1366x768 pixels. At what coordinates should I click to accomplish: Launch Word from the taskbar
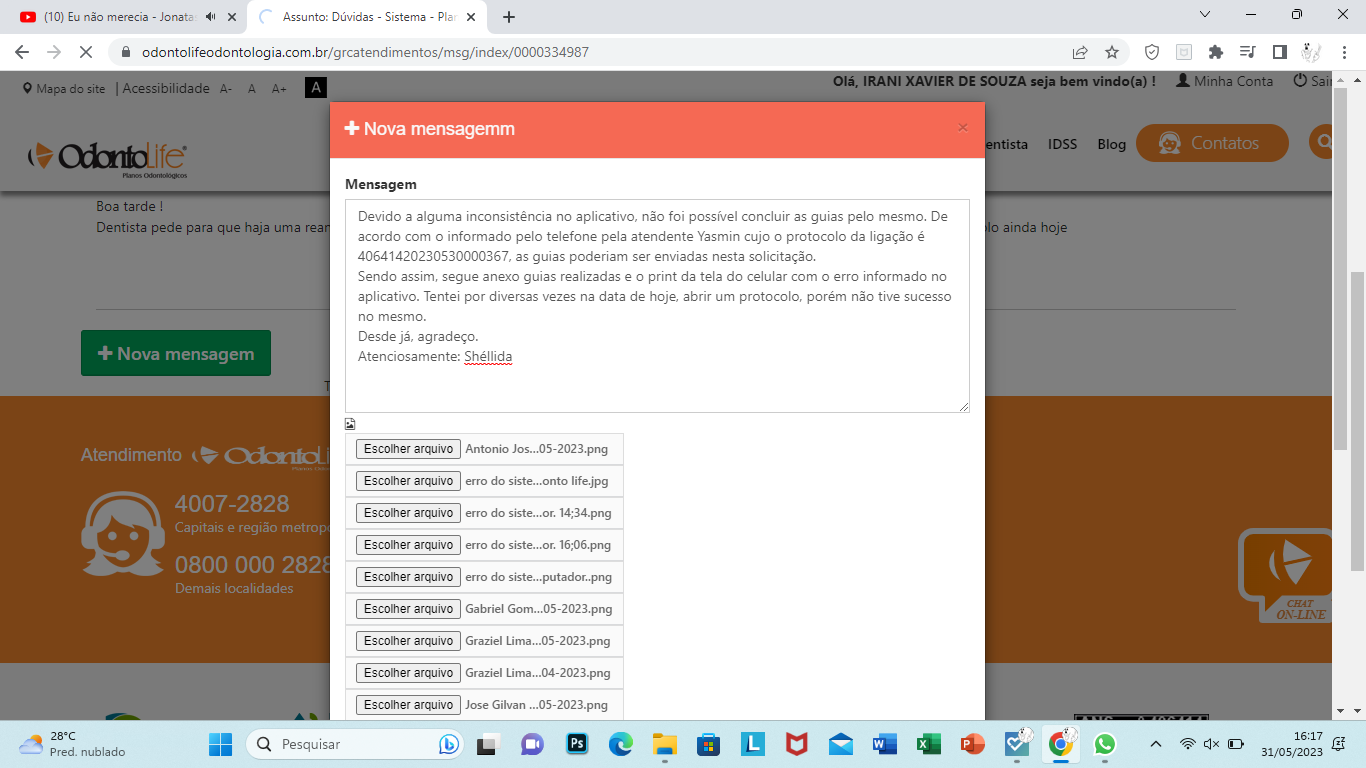coord(885,744)
